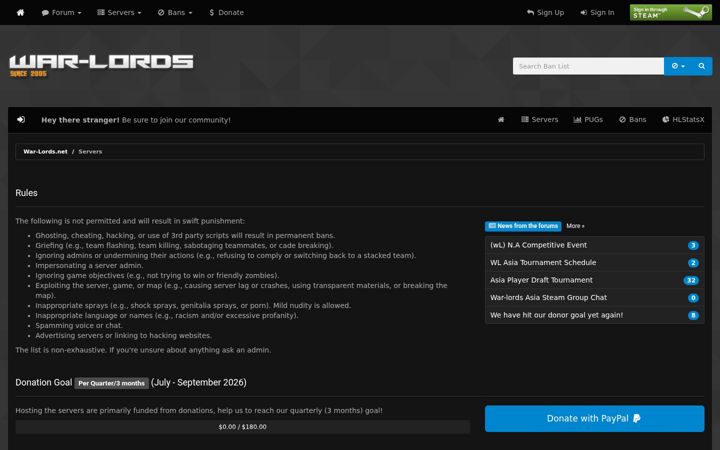
Task: Open the Forum dropdown menu
Action: tap(62, 12)
